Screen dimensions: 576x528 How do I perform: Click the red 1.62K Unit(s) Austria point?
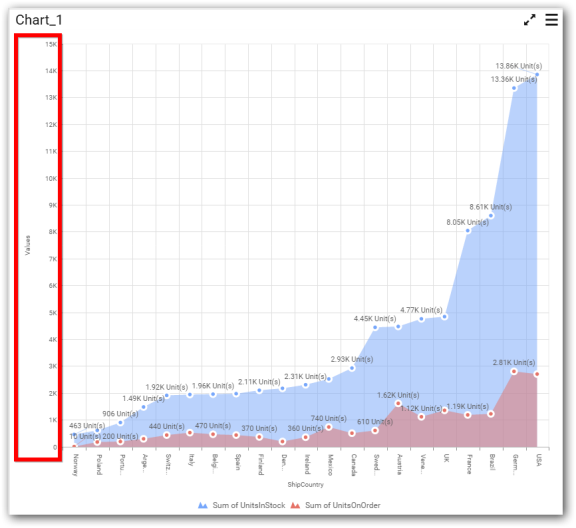click(398, 403)
